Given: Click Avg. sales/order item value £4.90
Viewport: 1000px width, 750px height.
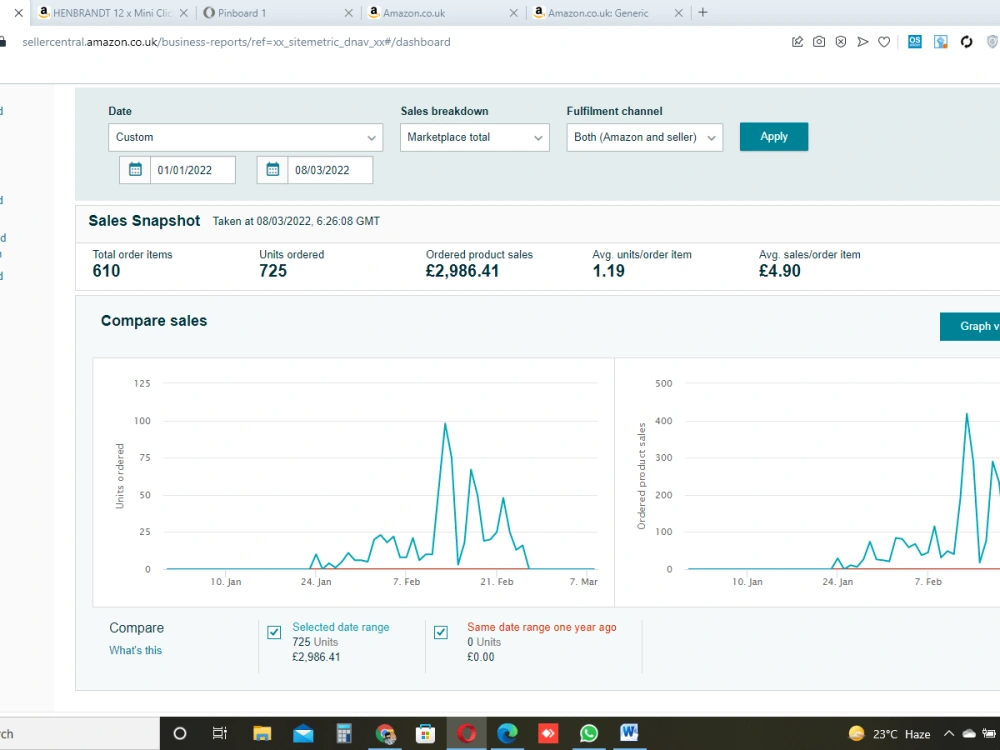Looking at the screenshot, I should tap(779, 271).
